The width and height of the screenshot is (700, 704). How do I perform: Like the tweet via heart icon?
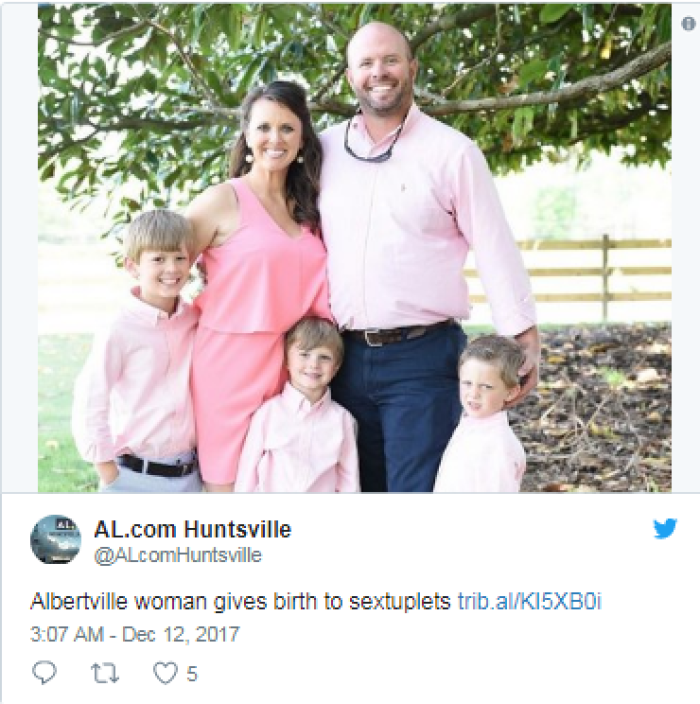coord(165,673)
